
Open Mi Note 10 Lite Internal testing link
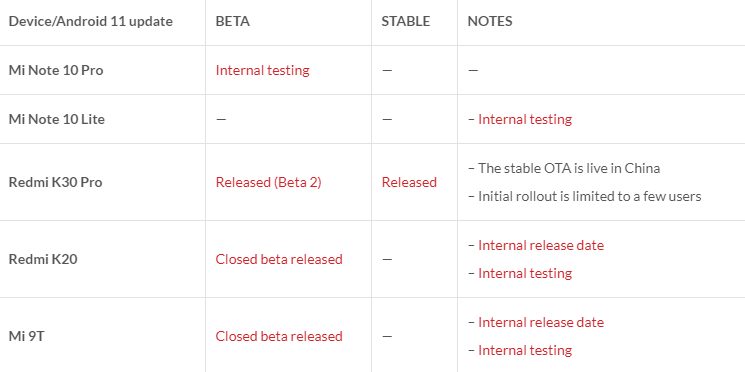[525, 119]
